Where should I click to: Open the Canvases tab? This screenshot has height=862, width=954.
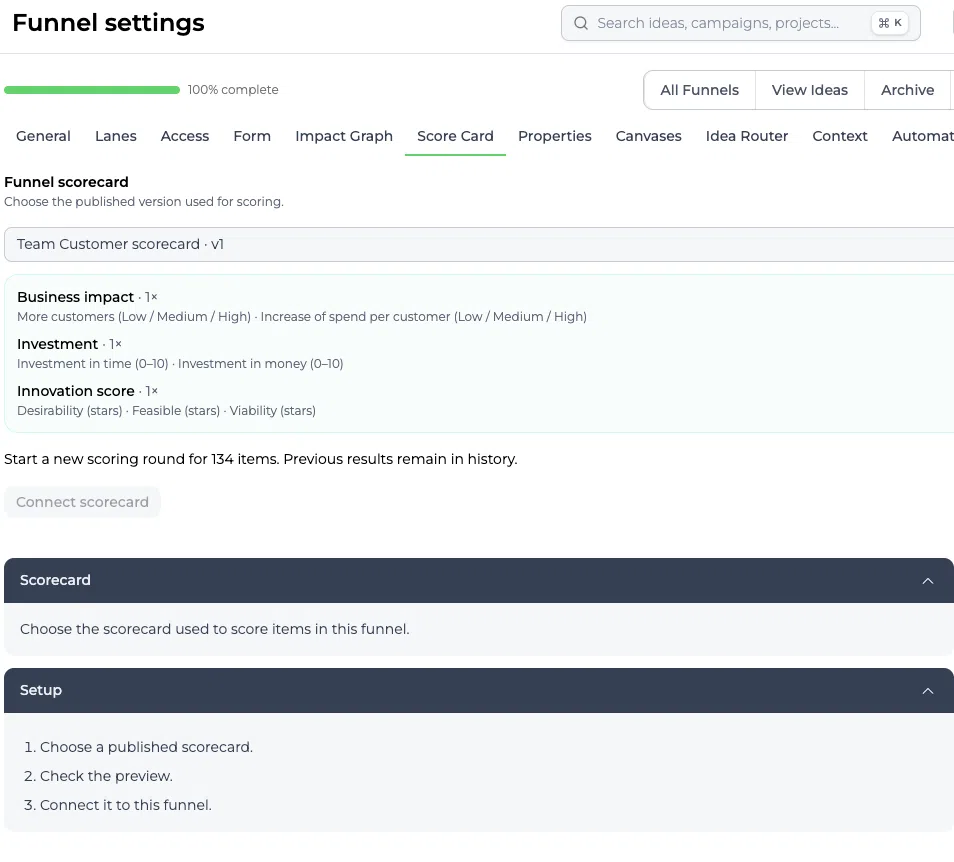[649, 136]
